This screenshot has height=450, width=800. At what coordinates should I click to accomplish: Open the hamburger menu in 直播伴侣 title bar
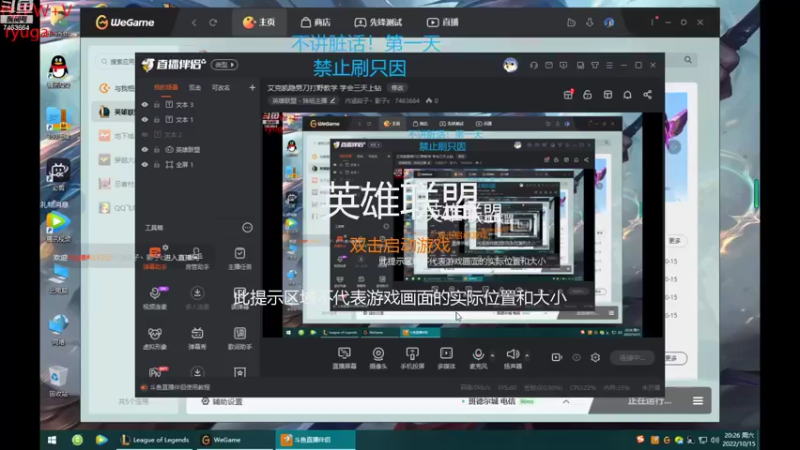[x=609, y=65]
